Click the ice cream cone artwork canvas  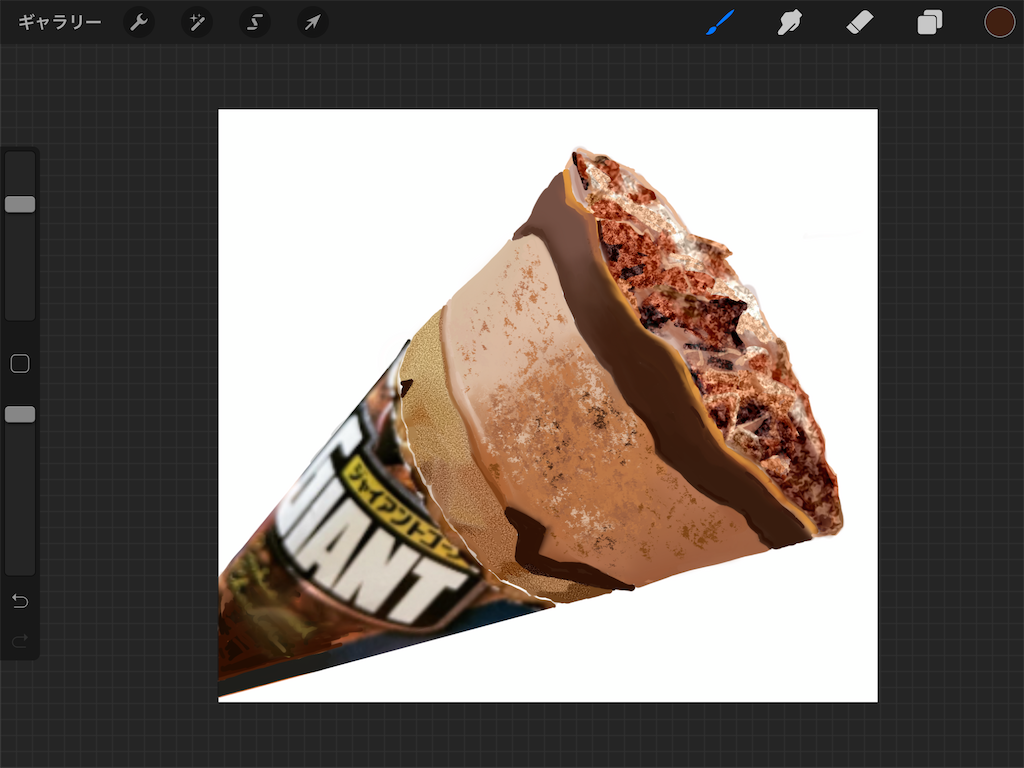coord(548,406)
